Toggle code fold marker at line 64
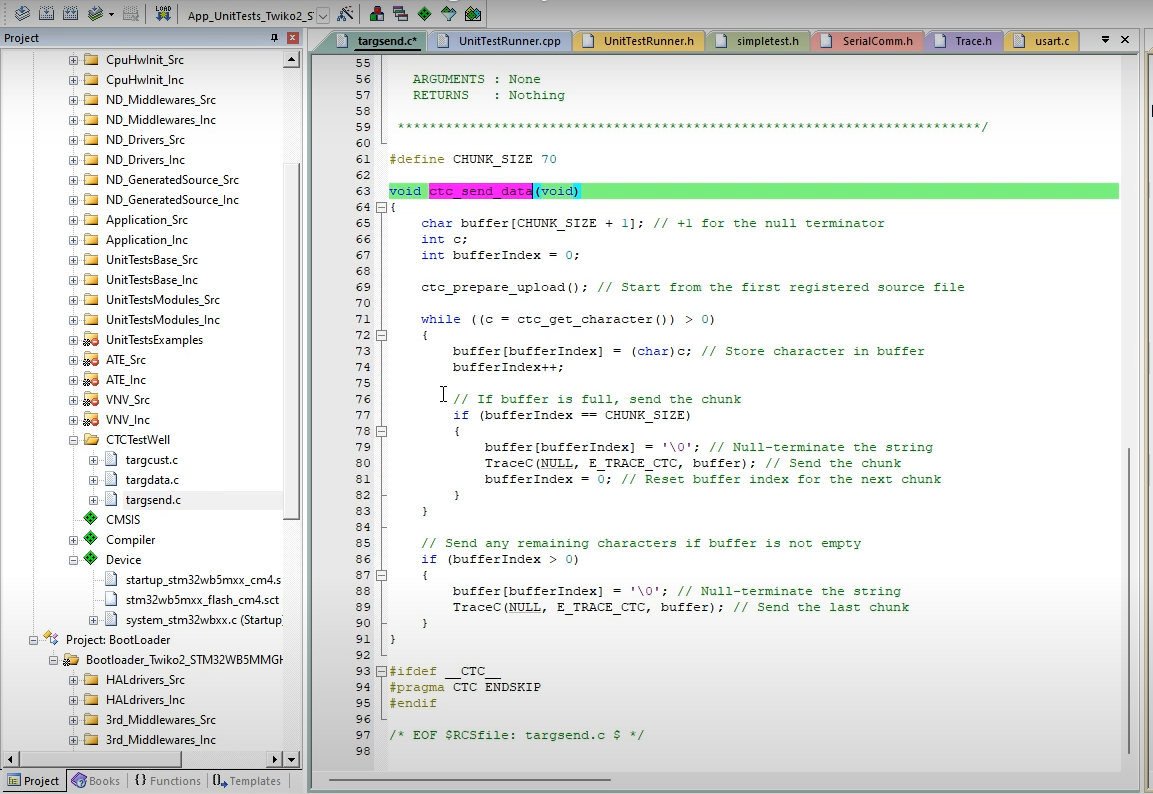The height and width of the screenshot is (794, 1153). [x=380, y=207]
